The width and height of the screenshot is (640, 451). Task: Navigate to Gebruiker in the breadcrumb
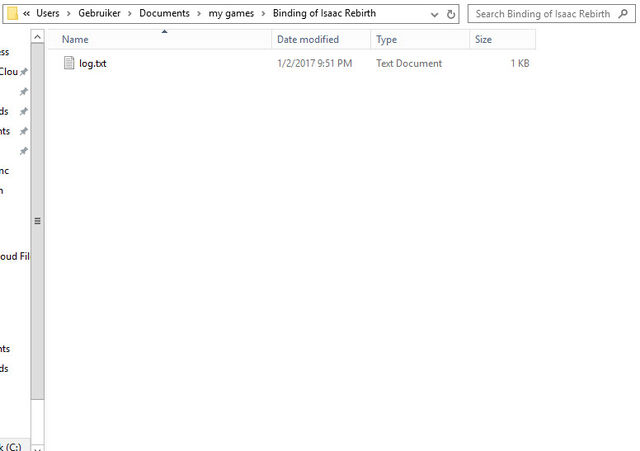pyautogui.click(x=99, y=13)
